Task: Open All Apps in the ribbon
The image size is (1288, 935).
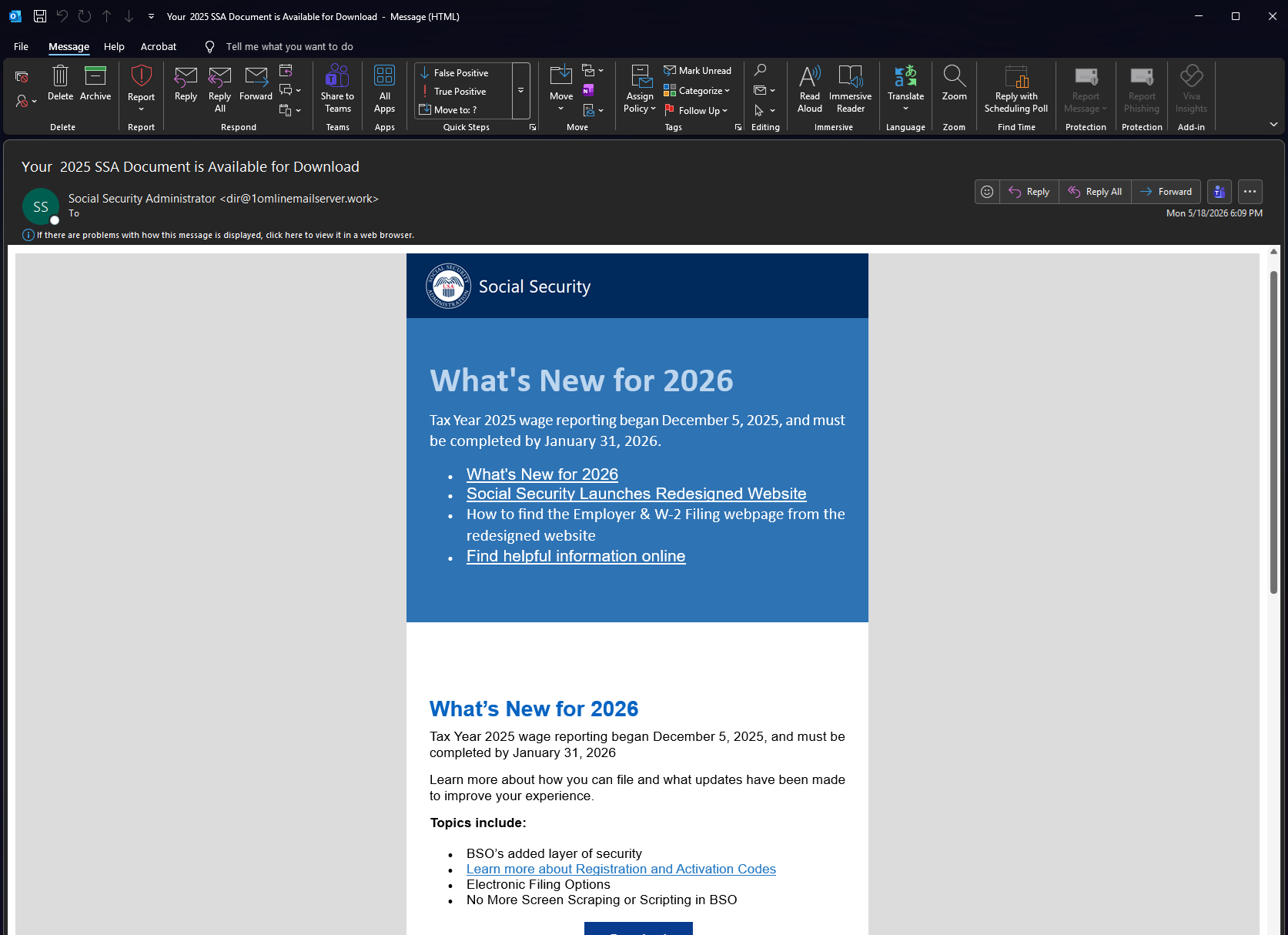Action: (385, 89)
